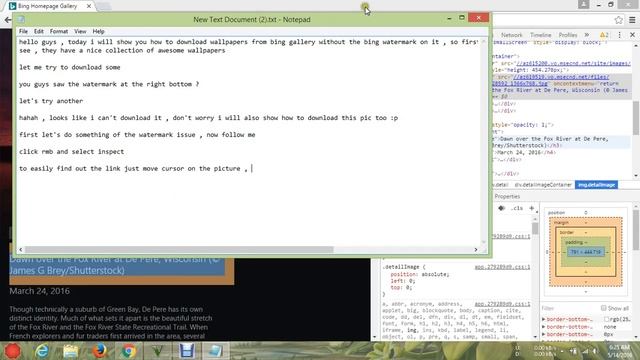Click the volume icon in system tray

tap(596, 351)
